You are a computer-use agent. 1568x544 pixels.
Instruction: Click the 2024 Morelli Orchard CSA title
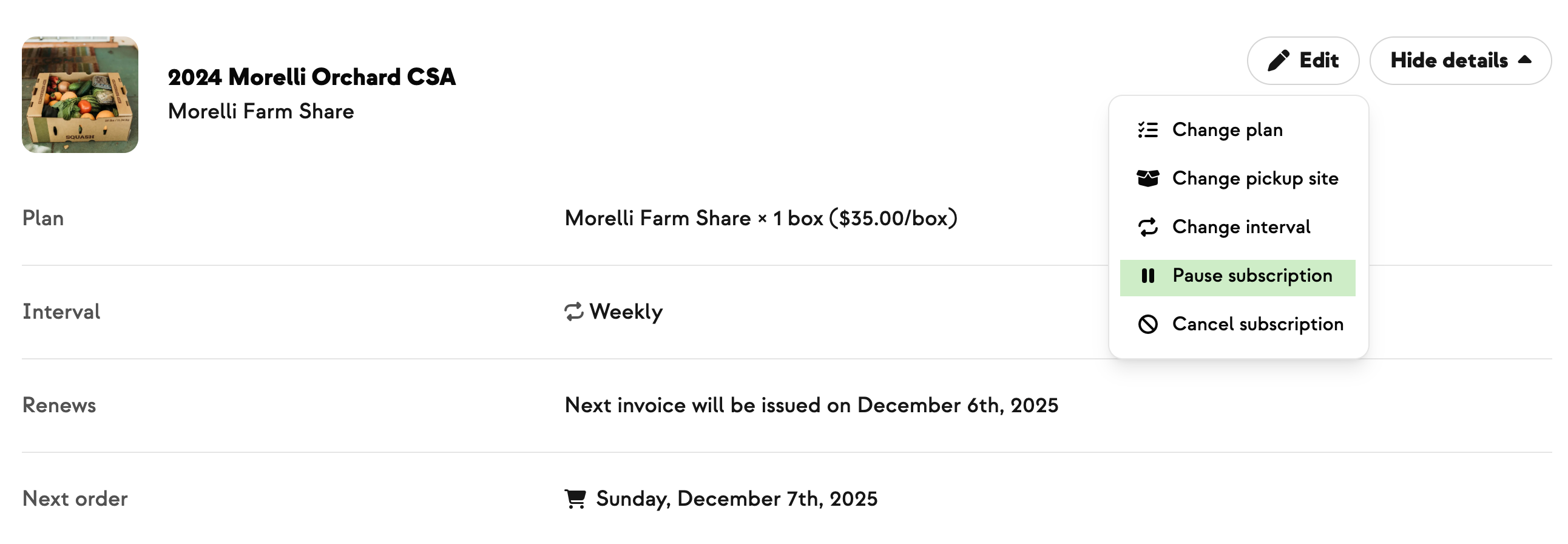click(312, 77)
